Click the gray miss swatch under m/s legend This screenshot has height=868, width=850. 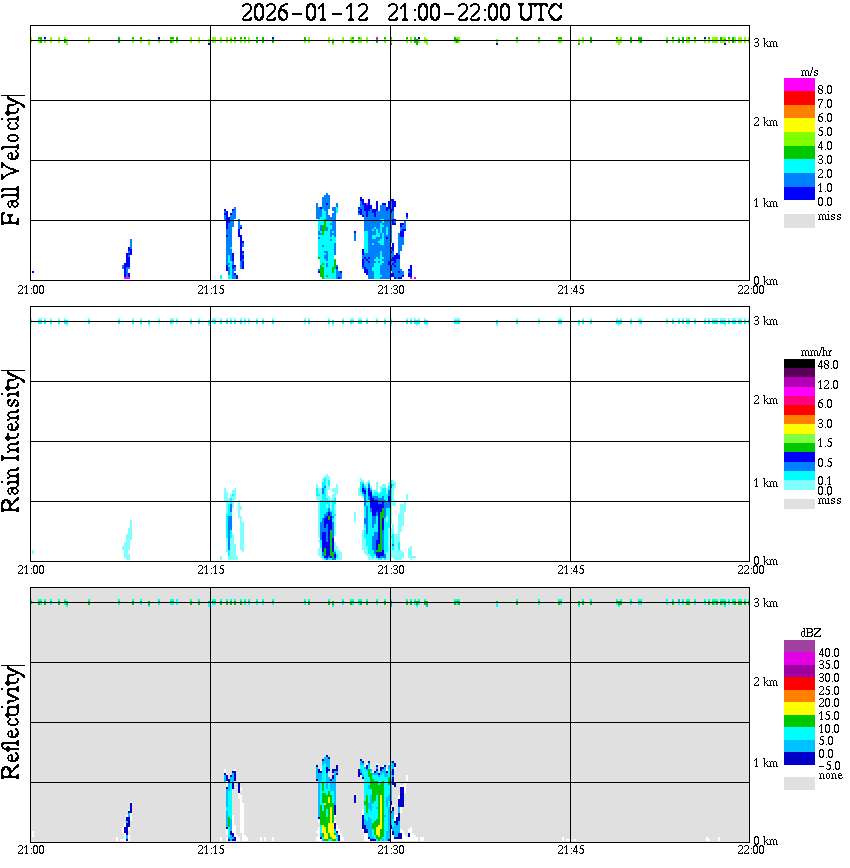tap(799, 221)
